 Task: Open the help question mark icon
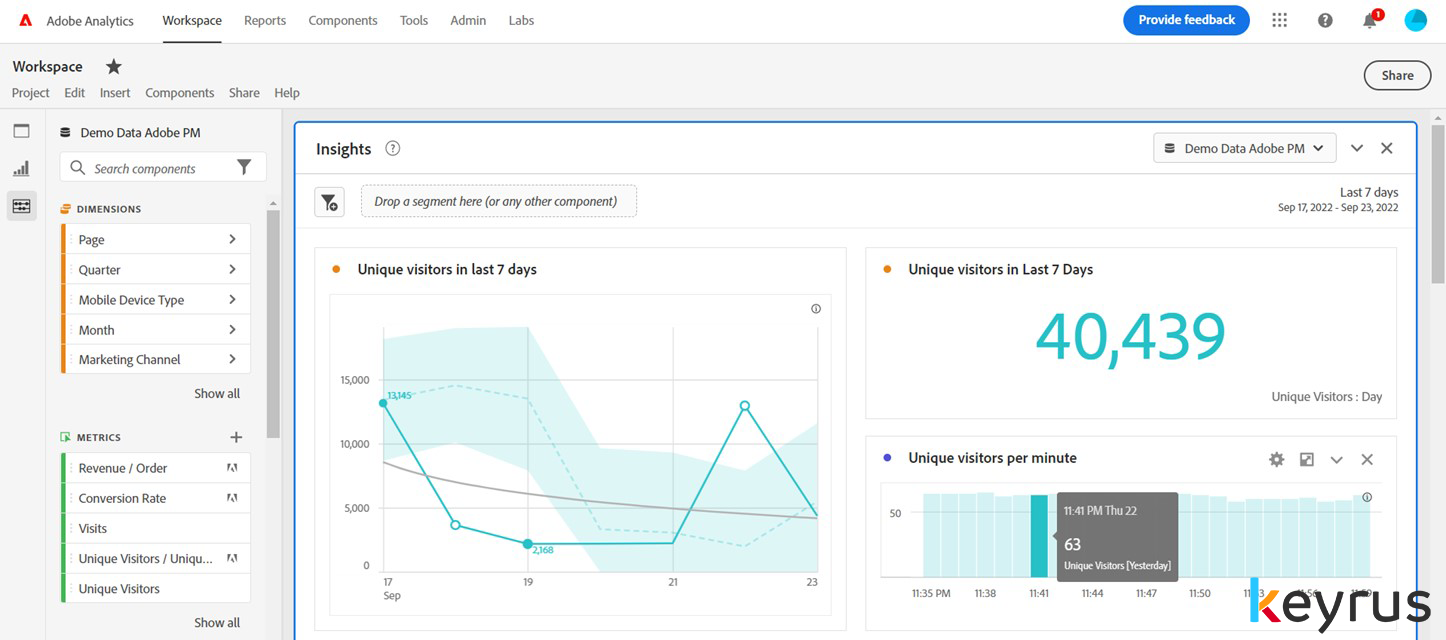(1325, 20)
